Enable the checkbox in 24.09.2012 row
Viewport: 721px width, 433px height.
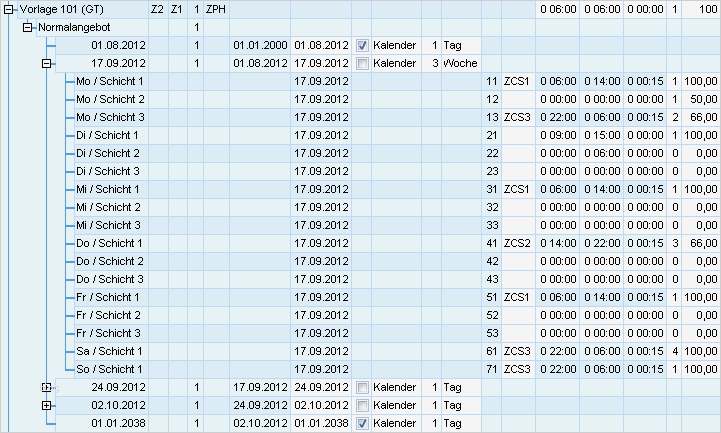362,387
